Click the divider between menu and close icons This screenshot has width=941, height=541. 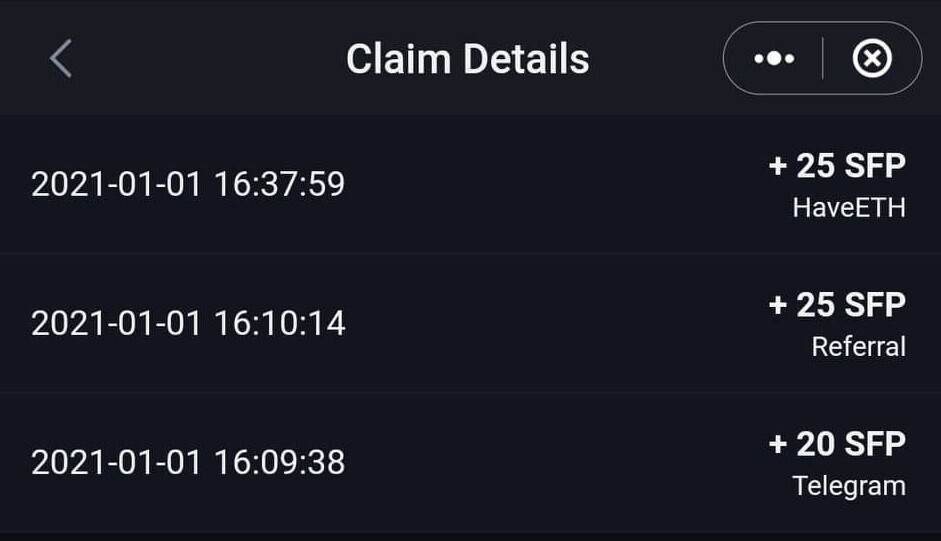tap(822, 58)
